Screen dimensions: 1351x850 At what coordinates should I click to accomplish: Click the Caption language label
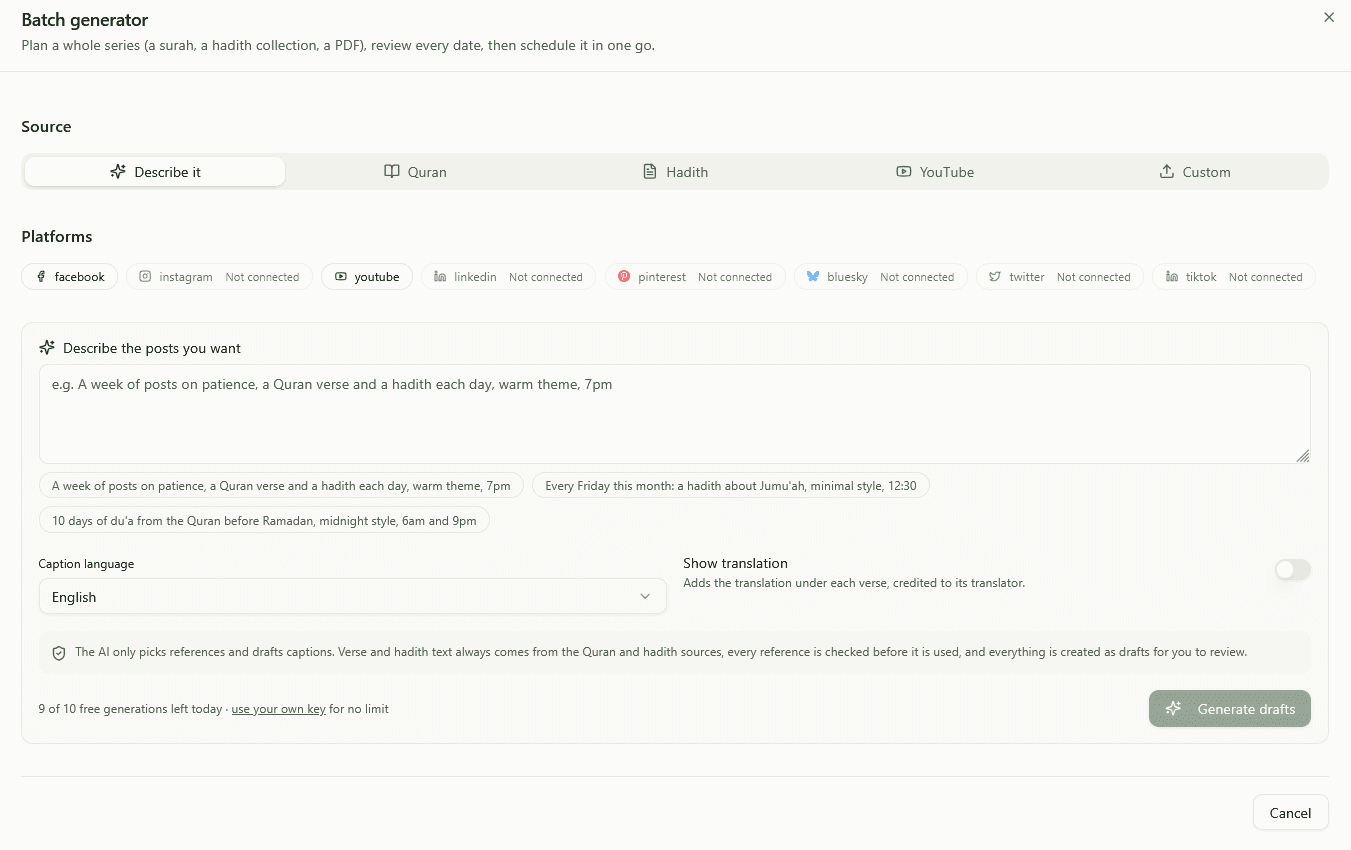click(86, 564)
